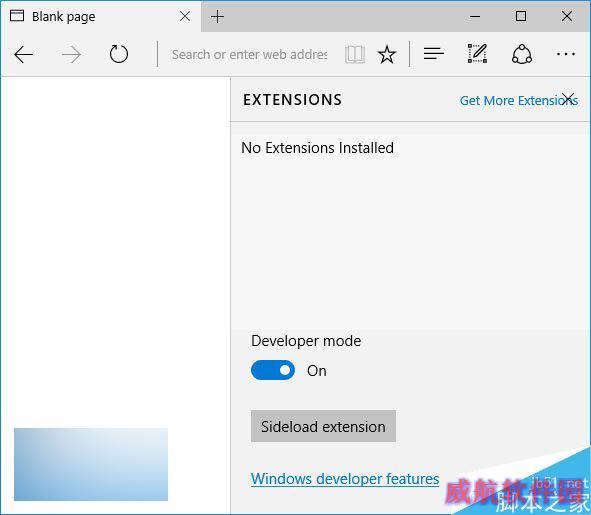Open the Share icon
Viewport: 591px width, 515px height.
click(522, 54)
